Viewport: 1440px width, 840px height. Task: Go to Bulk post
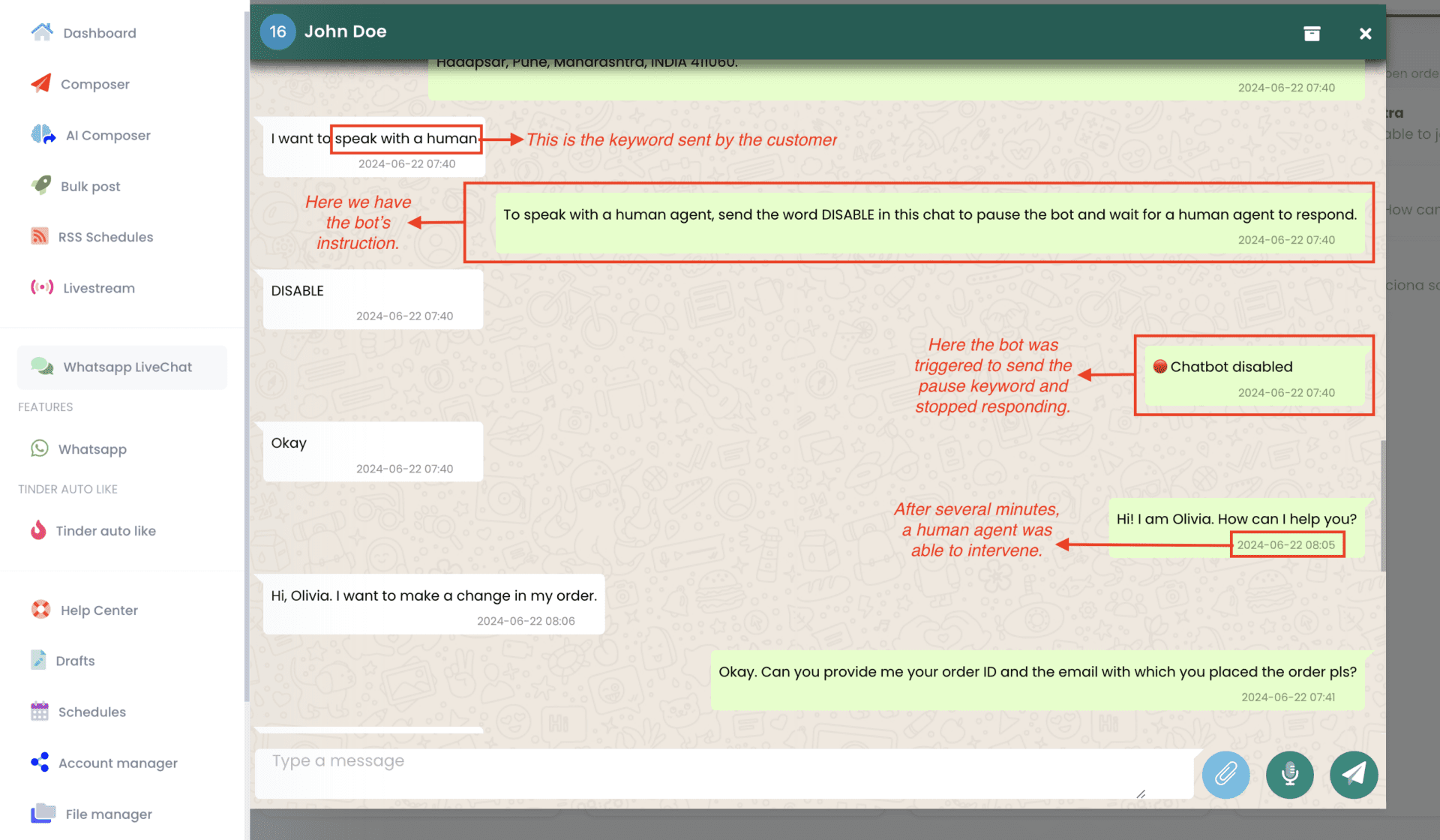[90, 186]
